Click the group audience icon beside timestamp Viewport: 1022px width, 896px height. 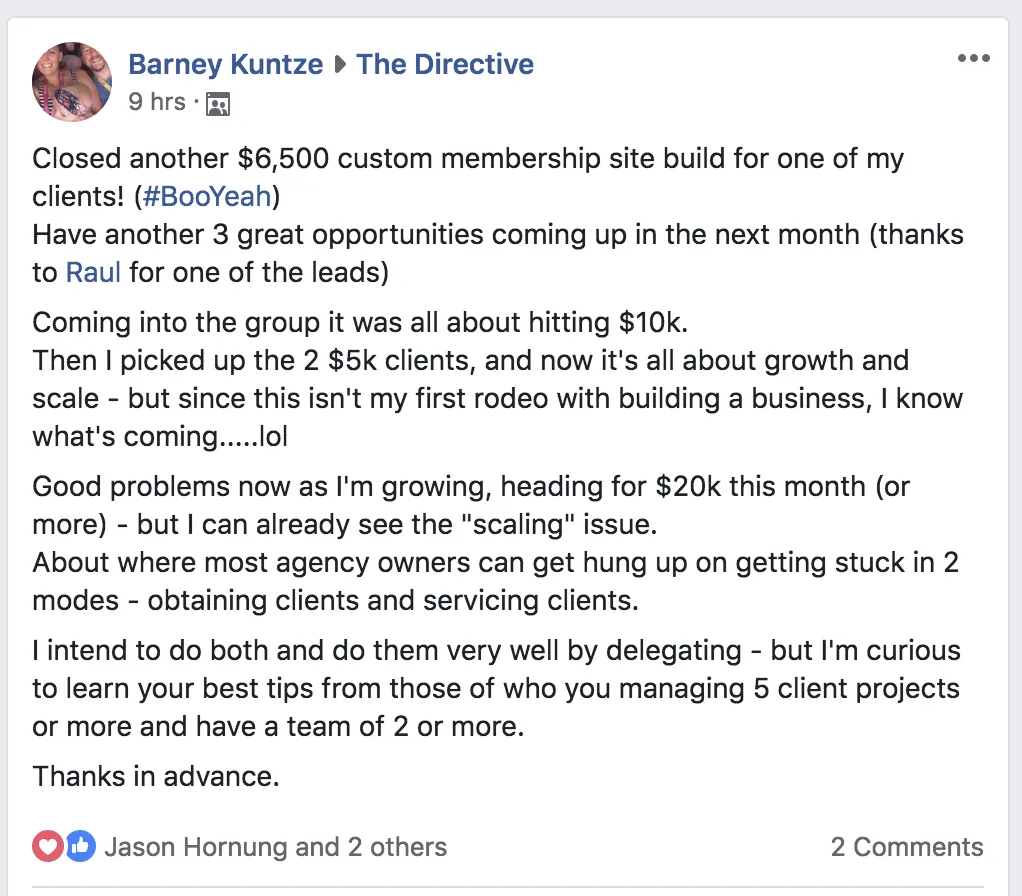(218, 103)
